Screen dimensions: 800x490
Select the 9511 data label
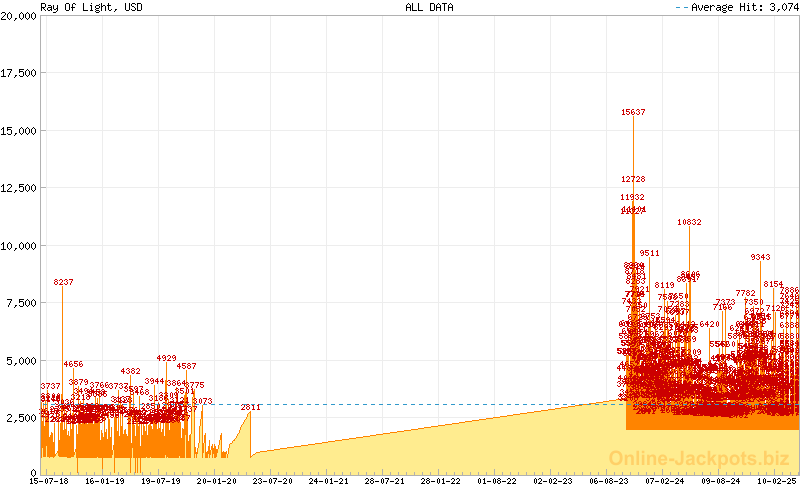(x=650, y=253)
